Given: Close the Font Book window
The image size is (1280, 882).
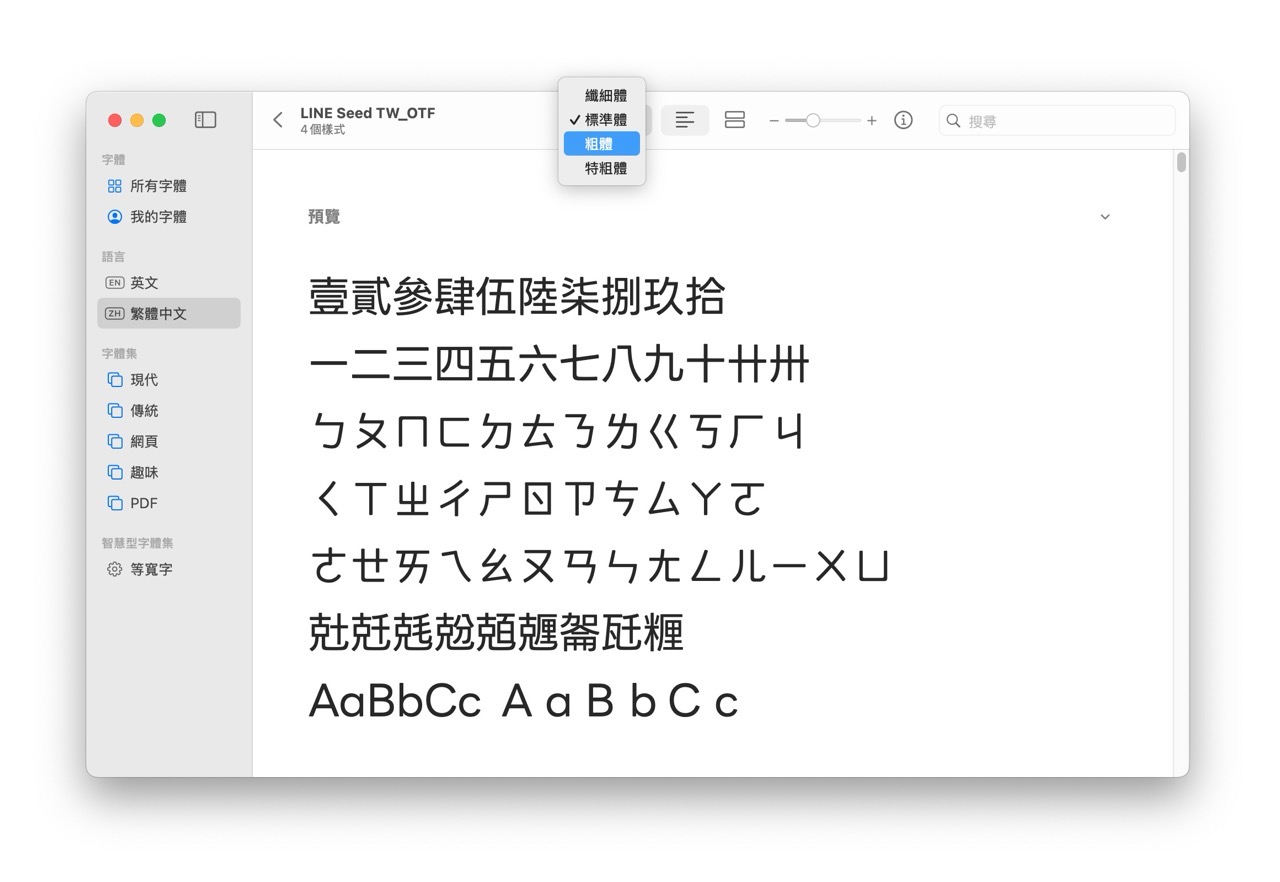Looking at the screenshot, I should pos(115,120).
